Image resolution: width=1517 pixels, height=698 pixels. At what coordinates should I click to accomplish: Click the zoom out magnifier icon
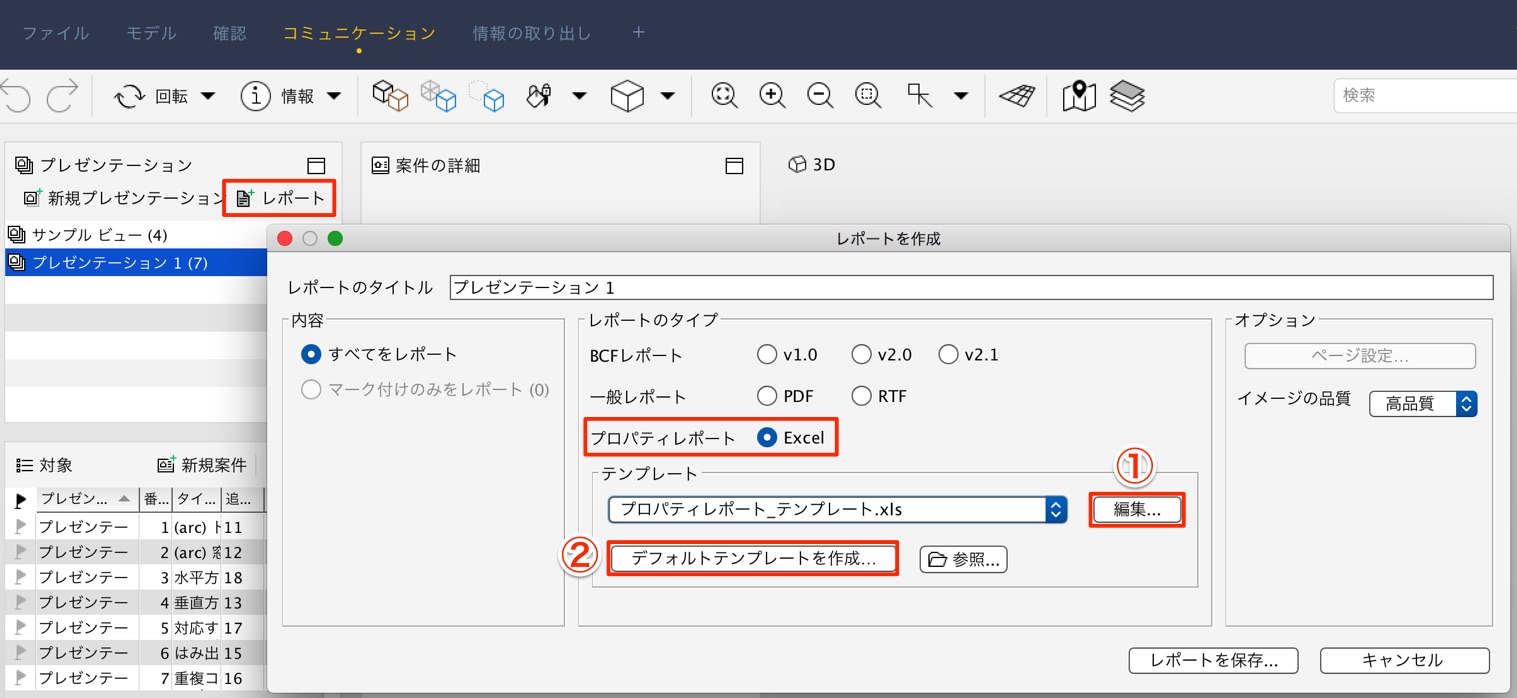click(820, 96)
